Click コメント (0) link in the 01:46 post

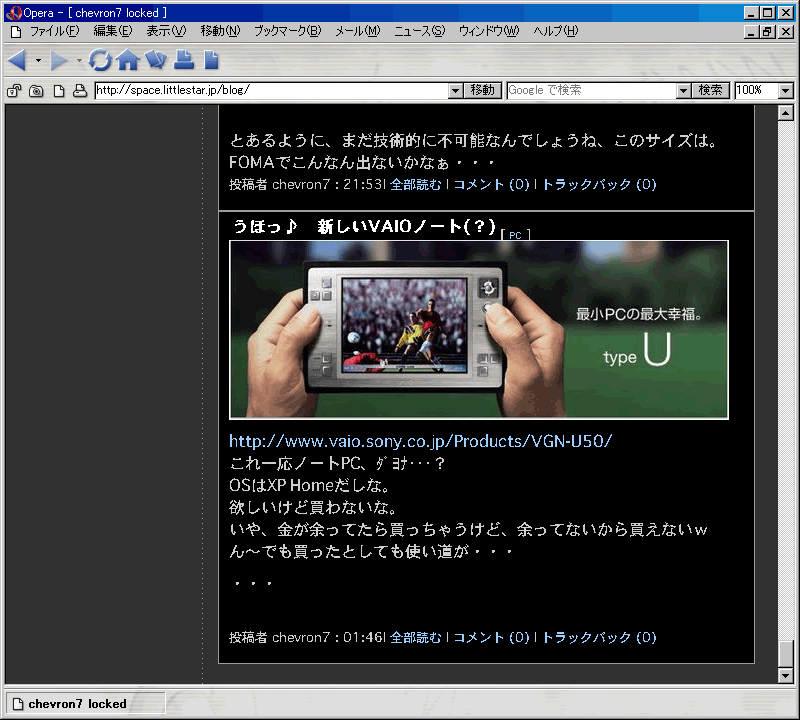point(492,637)
